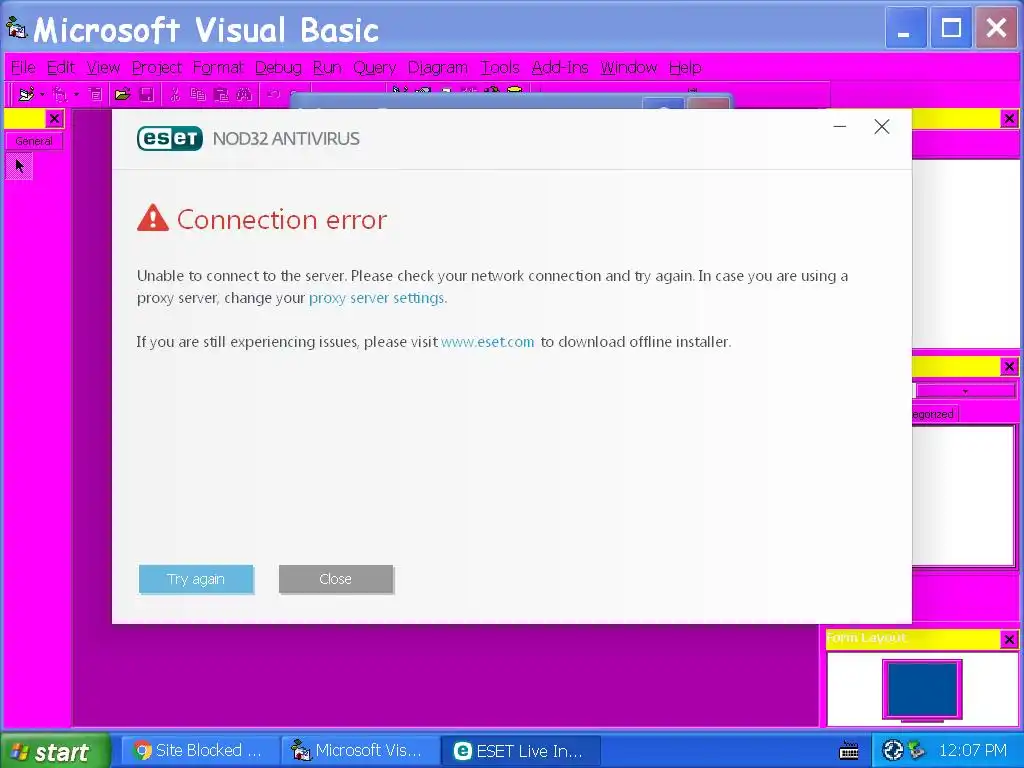The height and width of the screenshot is (768, 1024).
Task: Click the Open Project folder icon
Action: (122, 95)
